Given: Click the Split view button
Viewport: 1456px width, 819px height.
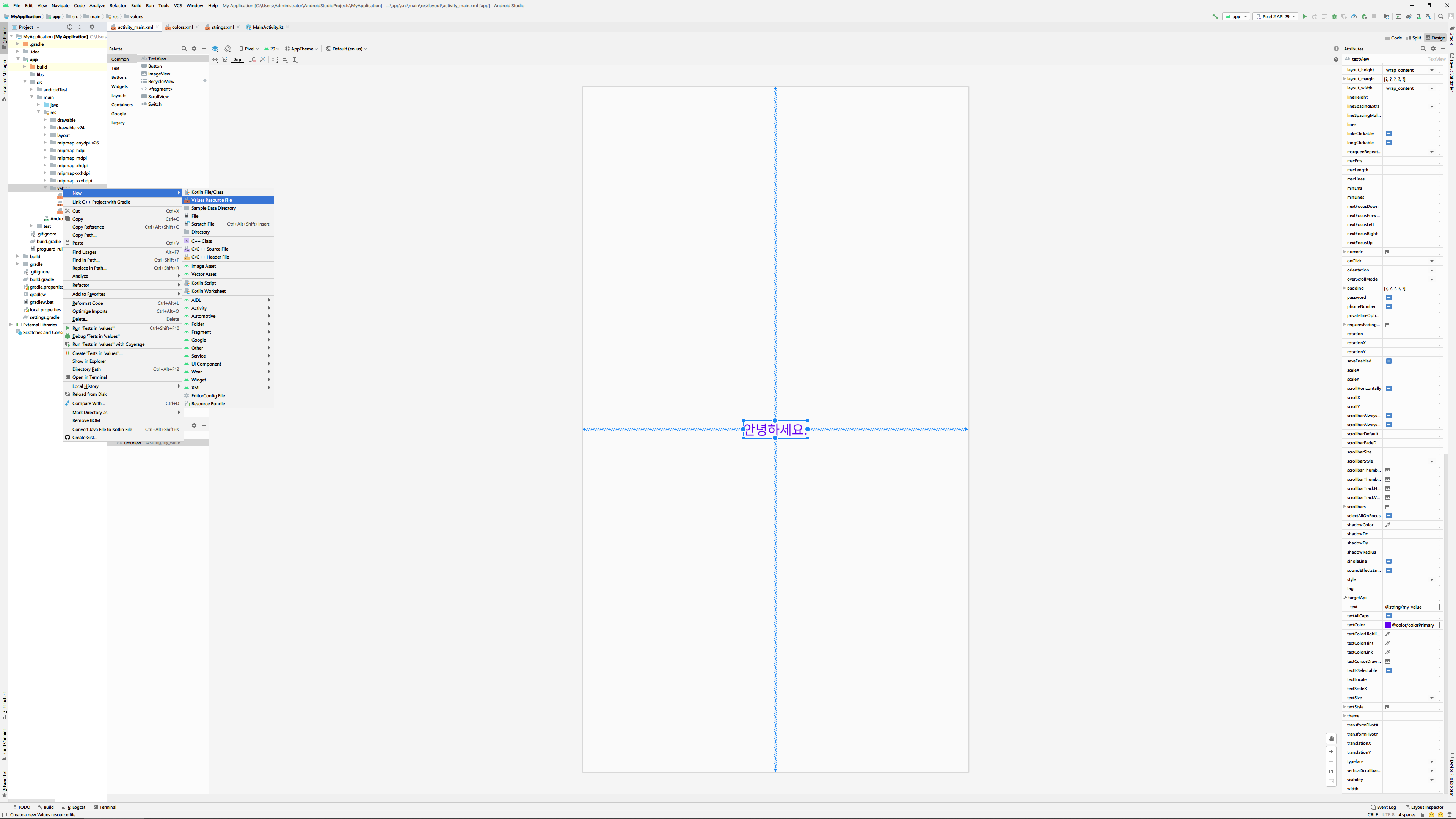Looking at the screenshot, I should [1414, 38].
